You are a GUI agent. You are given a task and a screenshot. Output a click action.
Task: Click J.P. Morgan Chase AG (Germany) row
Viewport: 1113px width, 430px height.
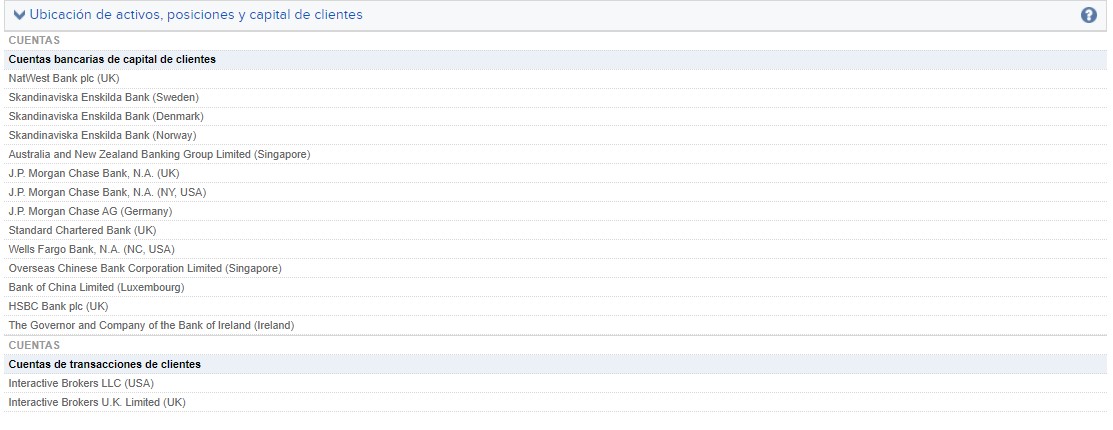tap(90, 211)
